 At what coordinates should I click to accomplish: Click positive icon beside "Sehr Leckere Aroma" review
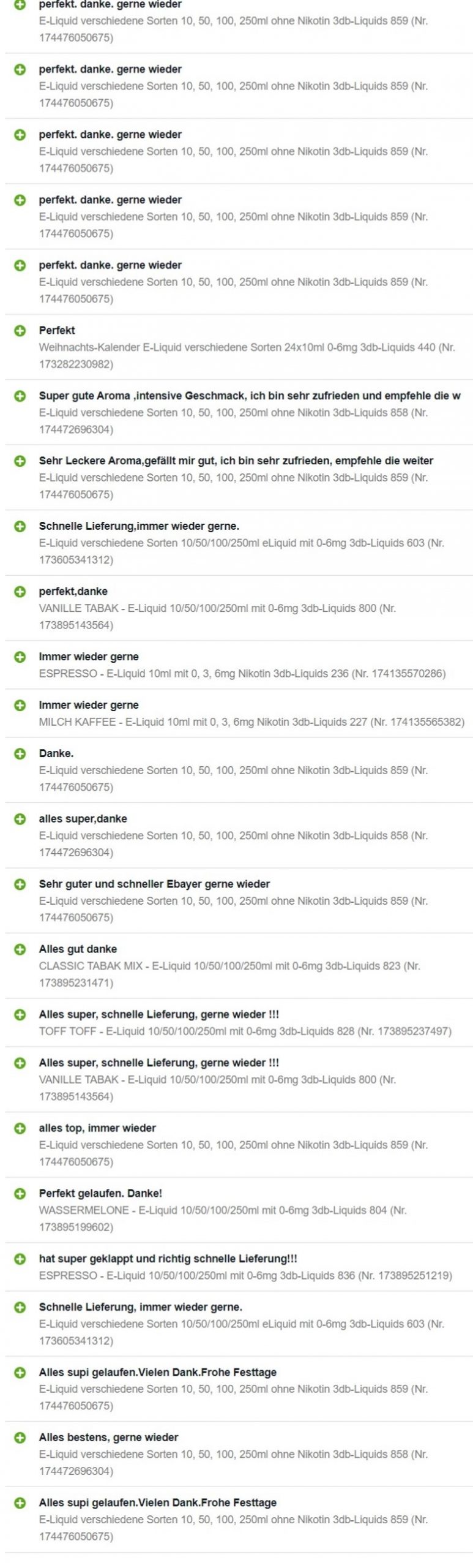pyautogui.click(x=20, y=461)
